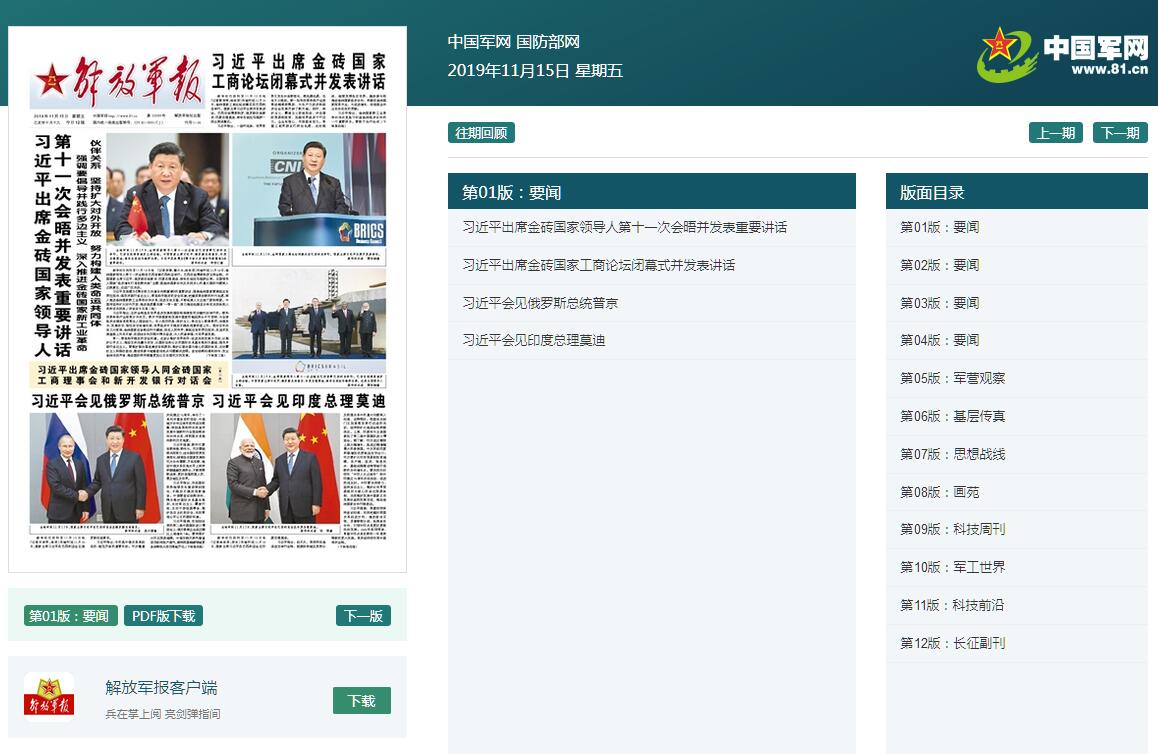The image size is (1158, 754).
Task: Open the 国防部网 header link
Action: point(548,42)
